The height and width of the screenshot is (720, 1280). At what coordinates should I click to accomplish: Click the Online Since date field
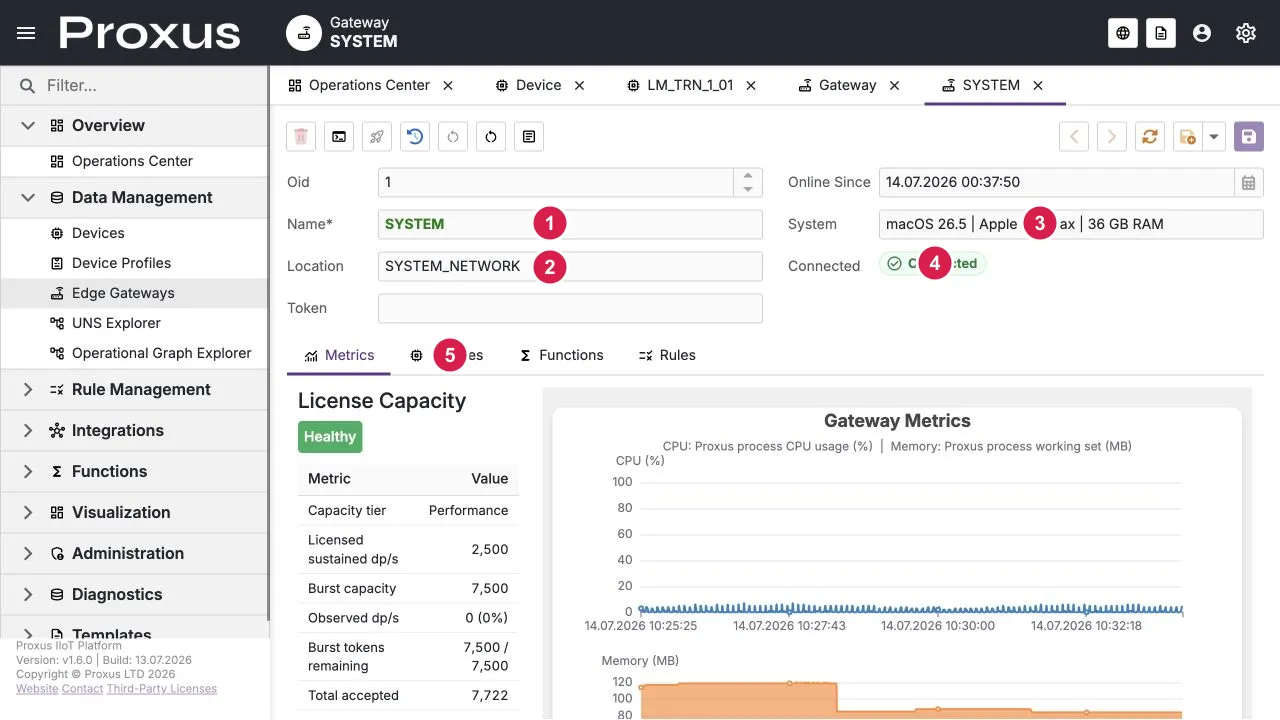(x=1056, y=182)
